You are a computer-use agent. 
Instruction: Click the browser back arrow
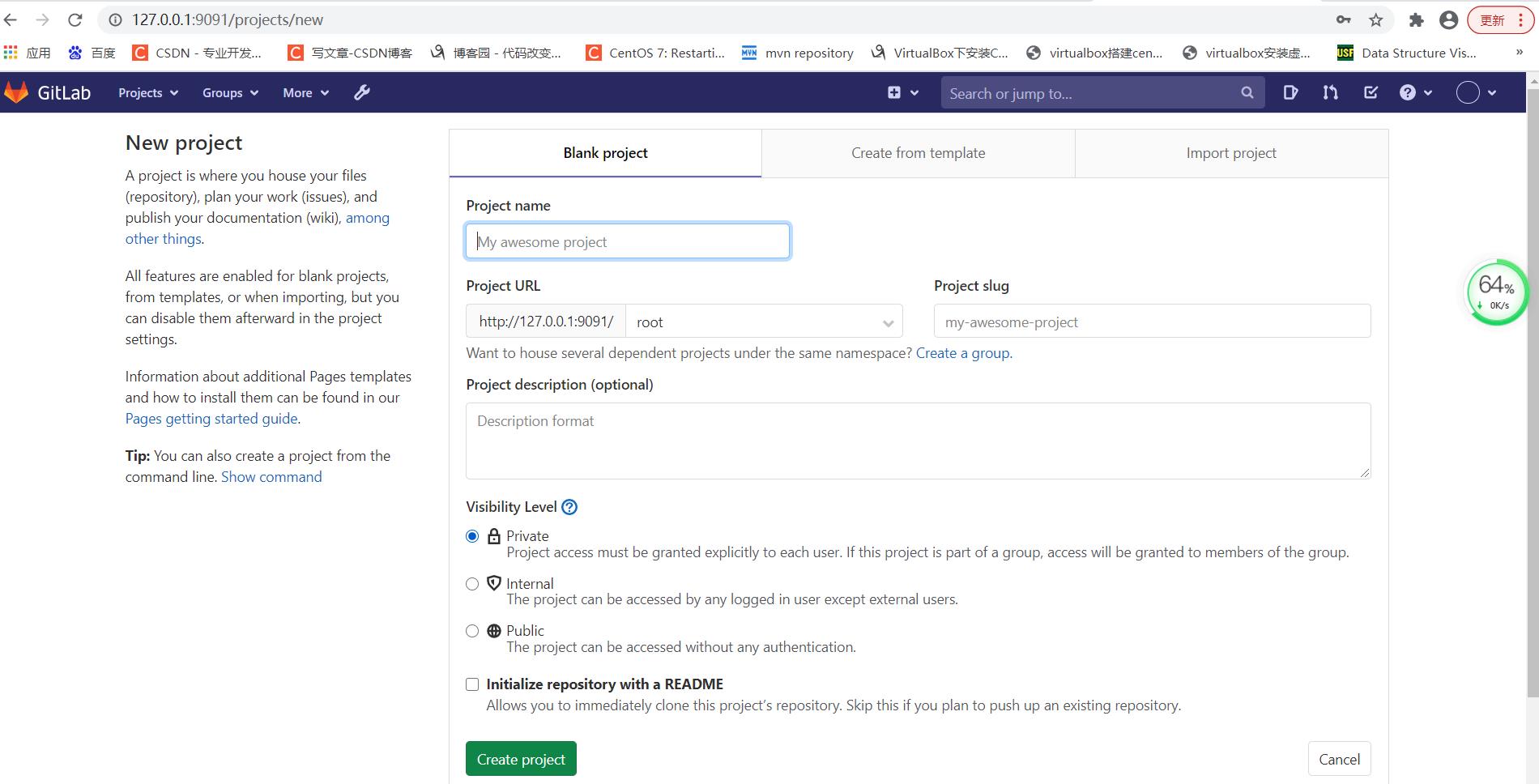pos(11,19)
